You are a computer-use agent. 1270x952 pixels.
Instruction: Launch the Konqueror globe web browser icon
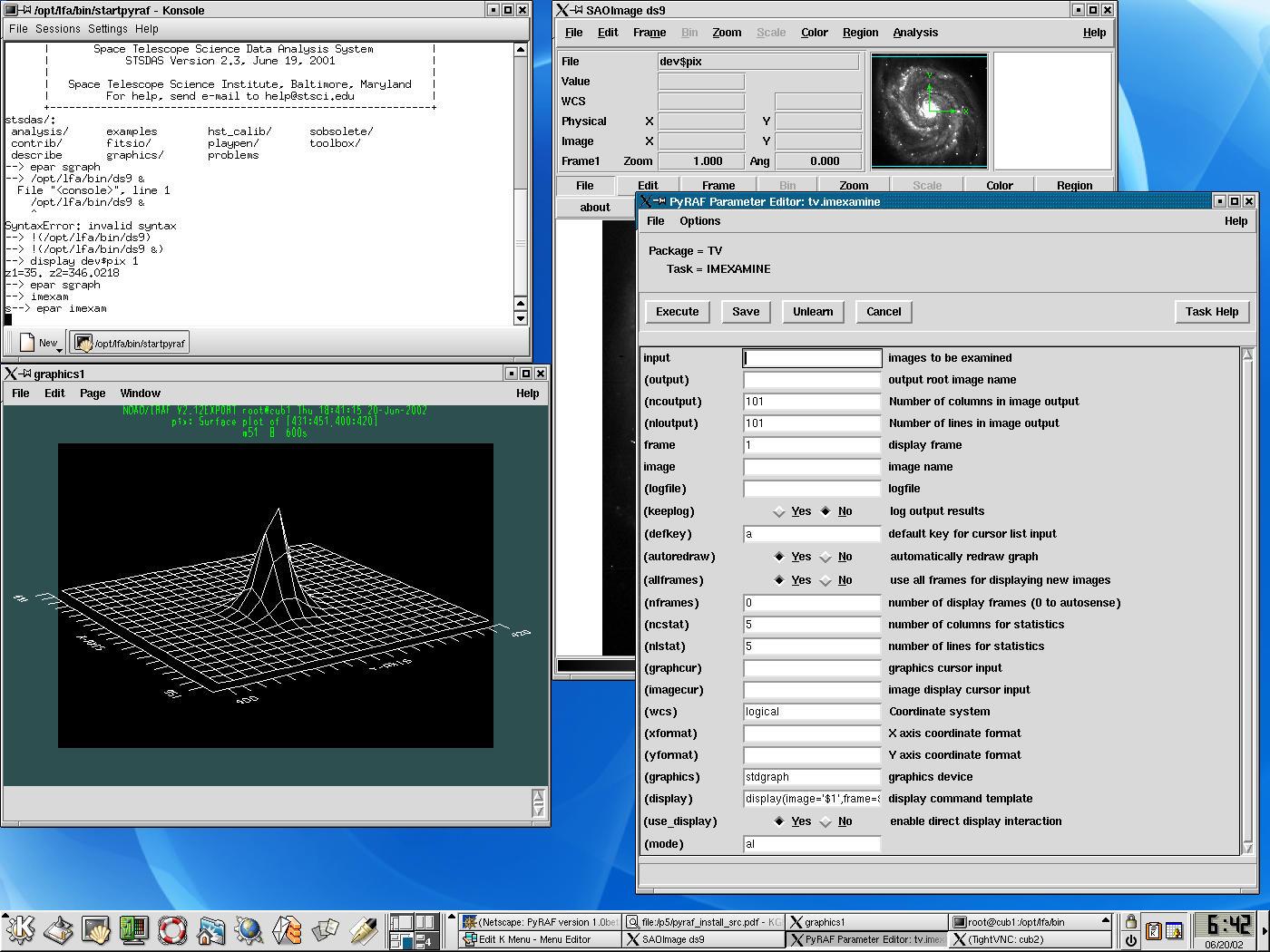point(249,930)
